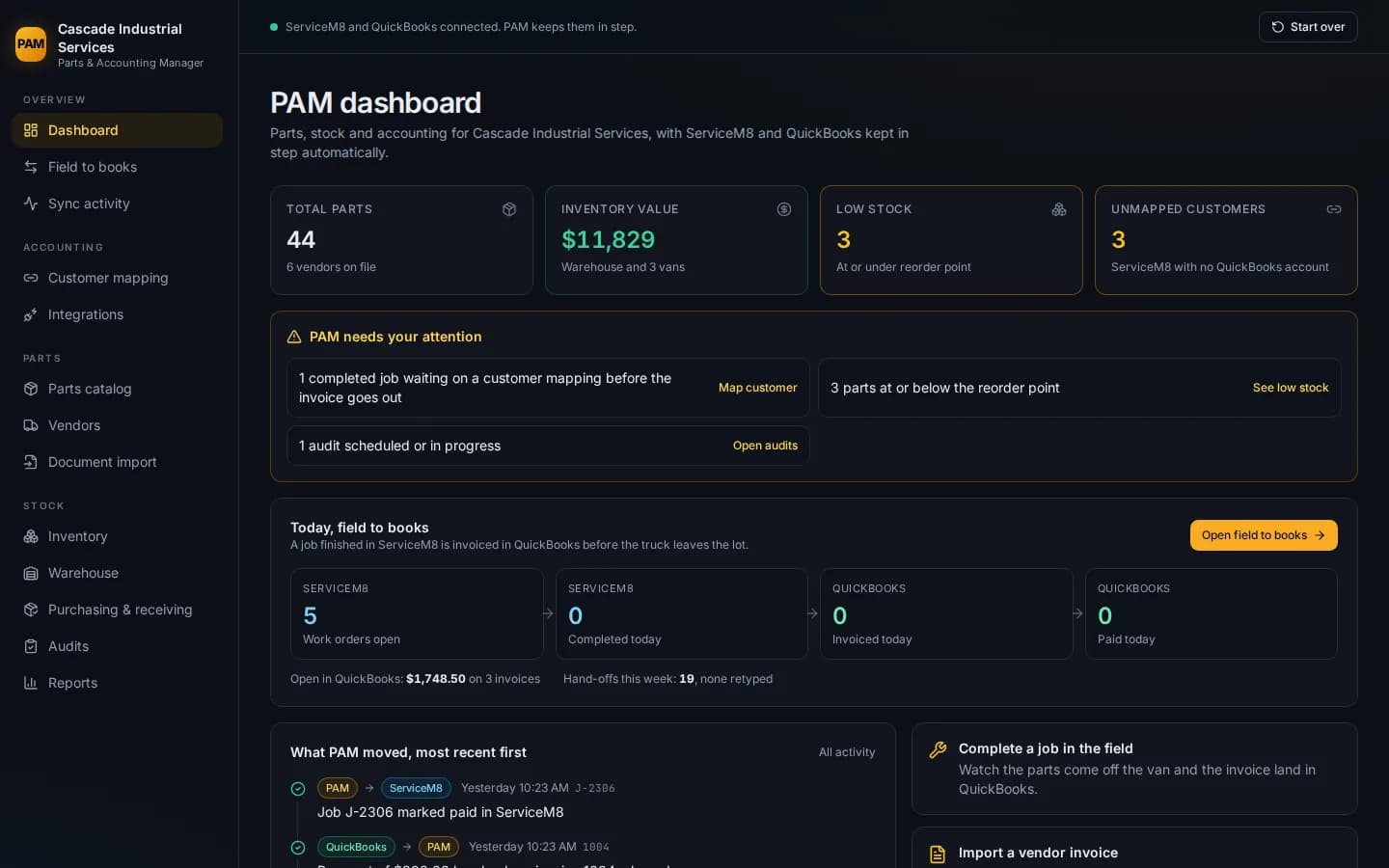Click the Start over button
This screenshot has width=1389, height=868.
1308,27
